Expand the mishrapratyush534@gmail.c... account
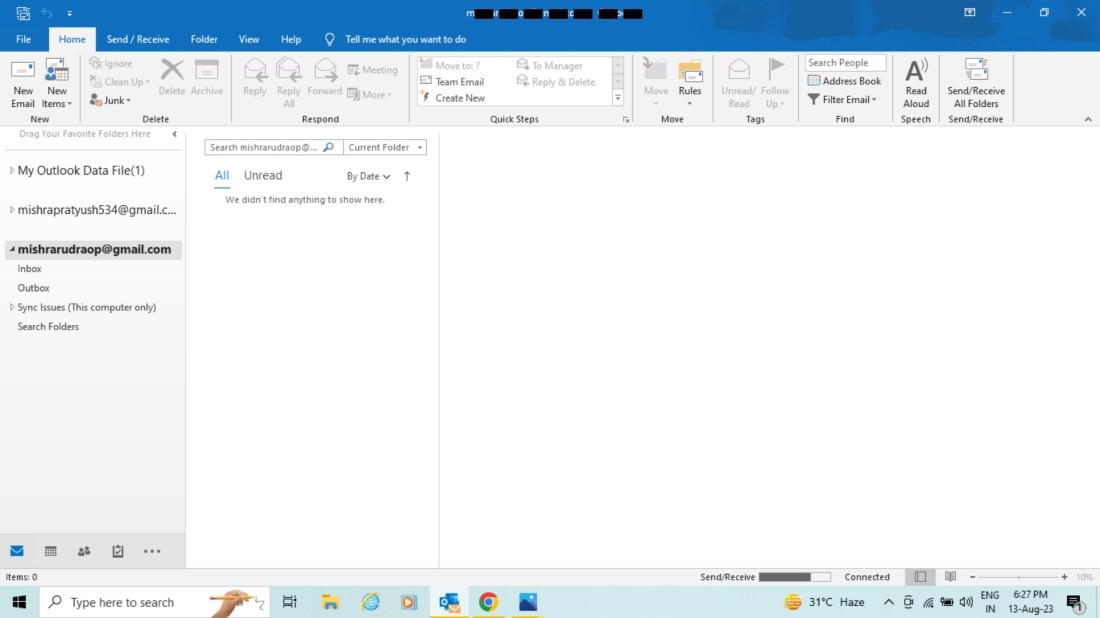Screen dimensions: 1100x618 [x=11, y=210]
